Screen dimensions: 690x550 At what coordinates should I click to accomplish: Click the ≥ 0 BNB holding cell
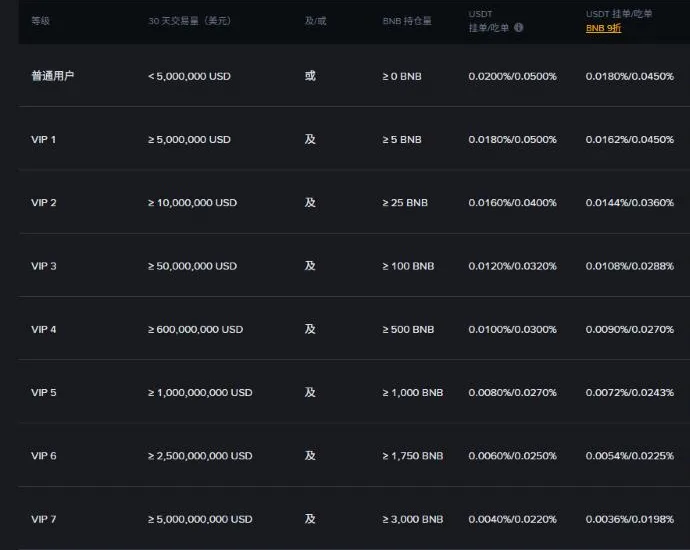pos(402,76)
